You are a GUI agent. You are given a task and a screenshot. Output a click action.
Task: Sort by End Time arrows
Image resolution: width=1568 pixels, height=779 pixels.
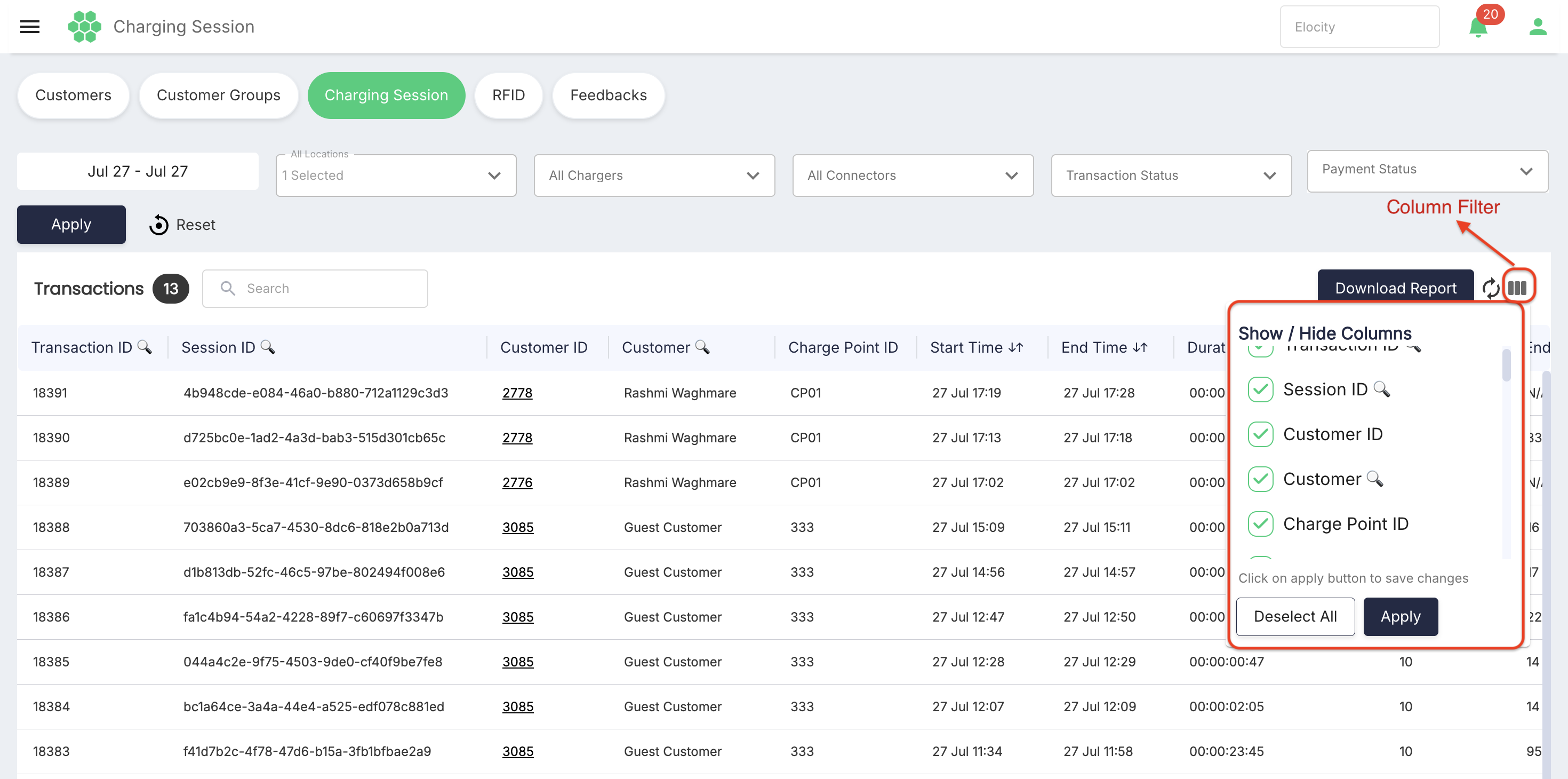[1141, 347]
